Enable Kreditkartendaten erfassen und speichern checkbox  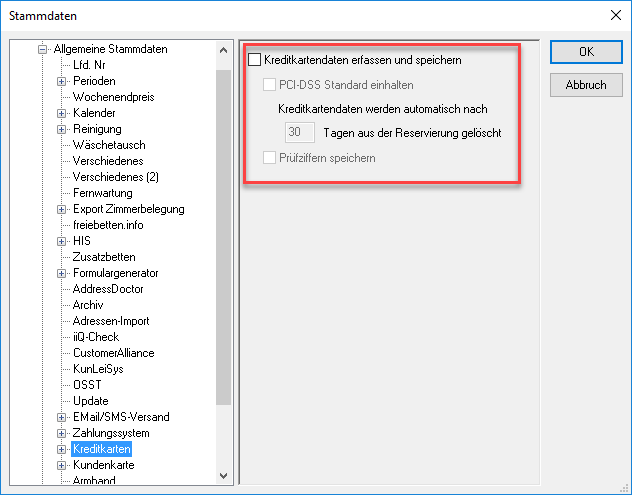(254, 60)
